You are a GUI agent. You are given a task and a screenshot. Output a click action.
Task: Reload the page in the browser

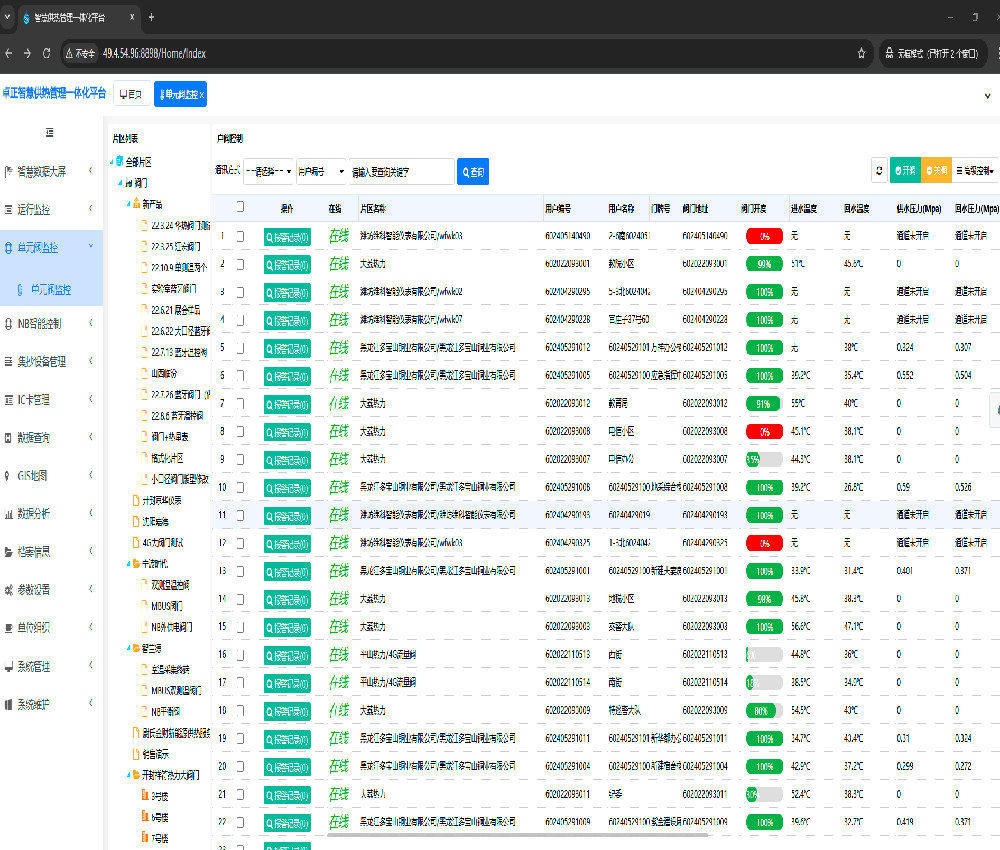point(46,54)
